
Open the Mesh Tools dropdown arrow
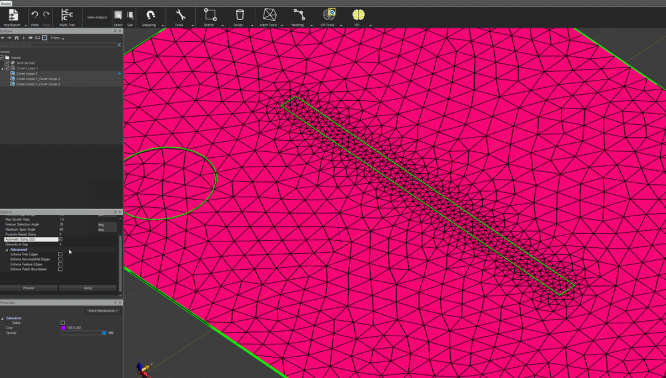(x=282, y=25)
